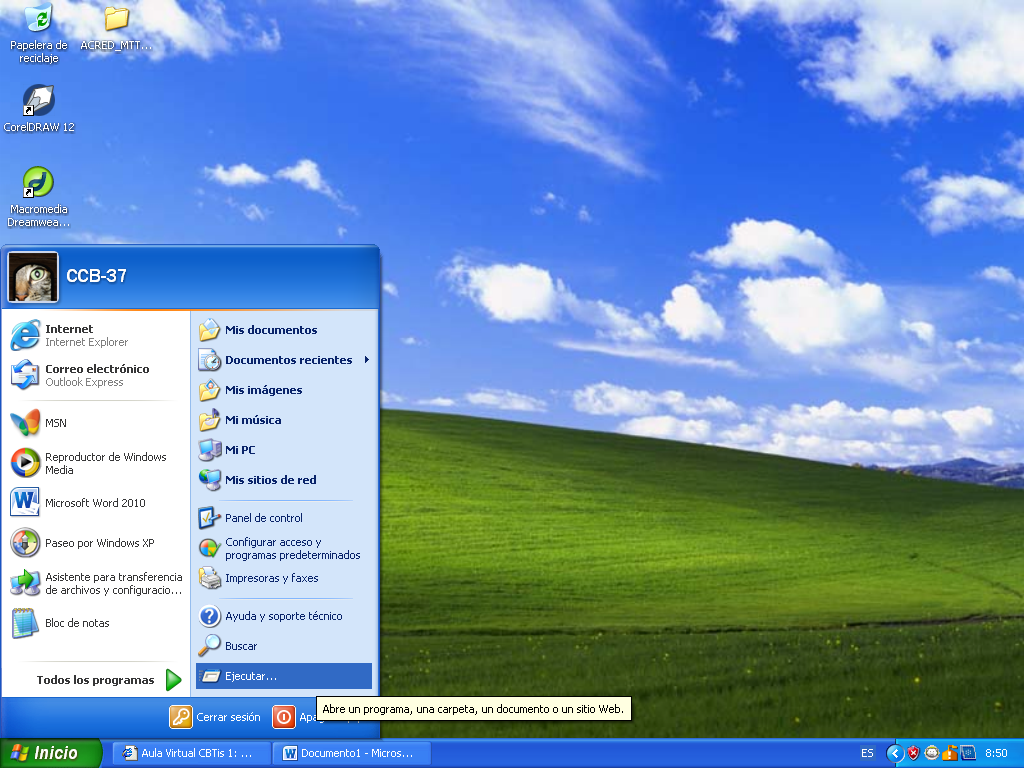Select the CorelDRAW 12 desktop shortcut
Image resolution: width=1024 pixels, height=768 pixels.
39,109
